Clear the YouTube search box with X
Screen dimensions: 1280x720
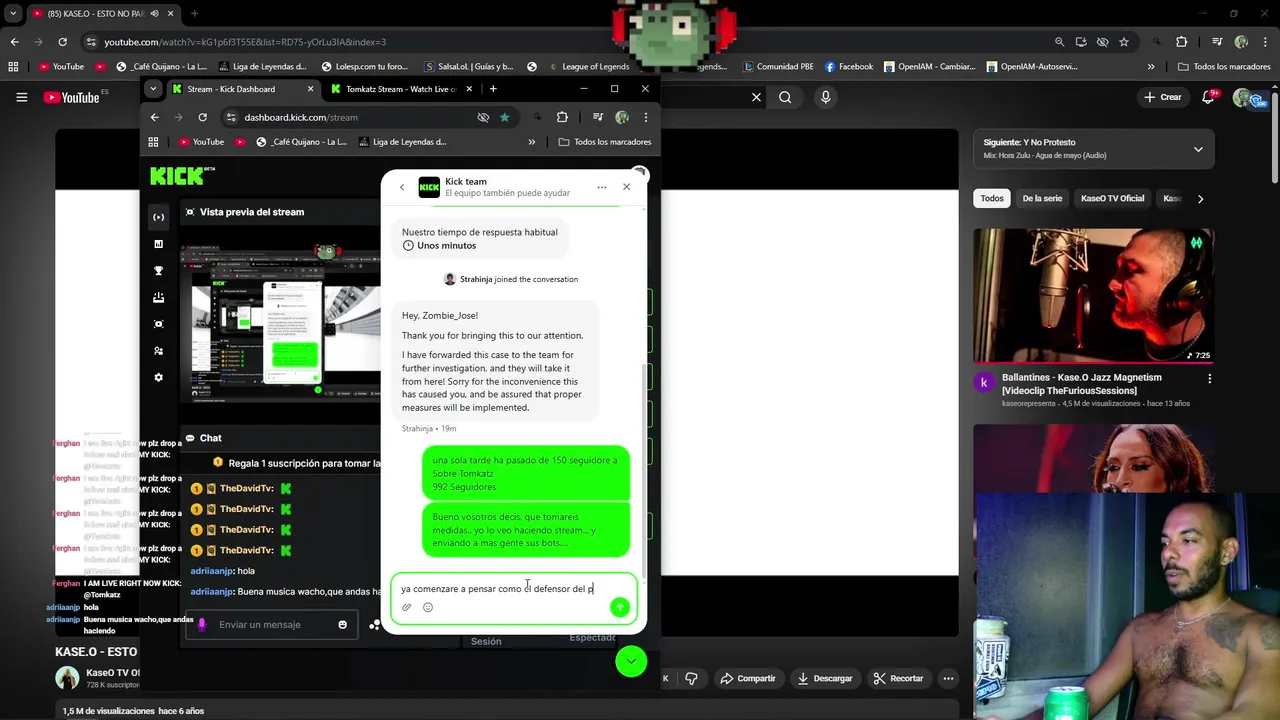point(756,97)
